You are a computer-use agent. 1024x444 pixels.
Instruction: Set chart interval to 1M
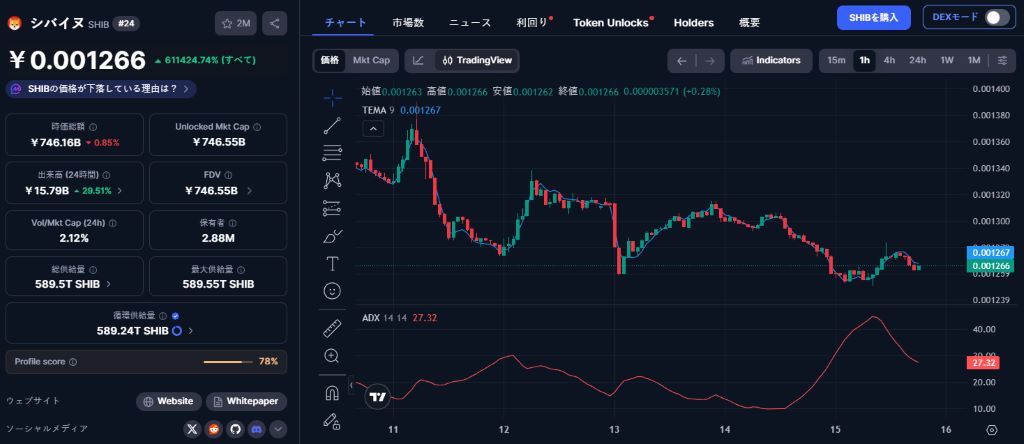[974, 61]
